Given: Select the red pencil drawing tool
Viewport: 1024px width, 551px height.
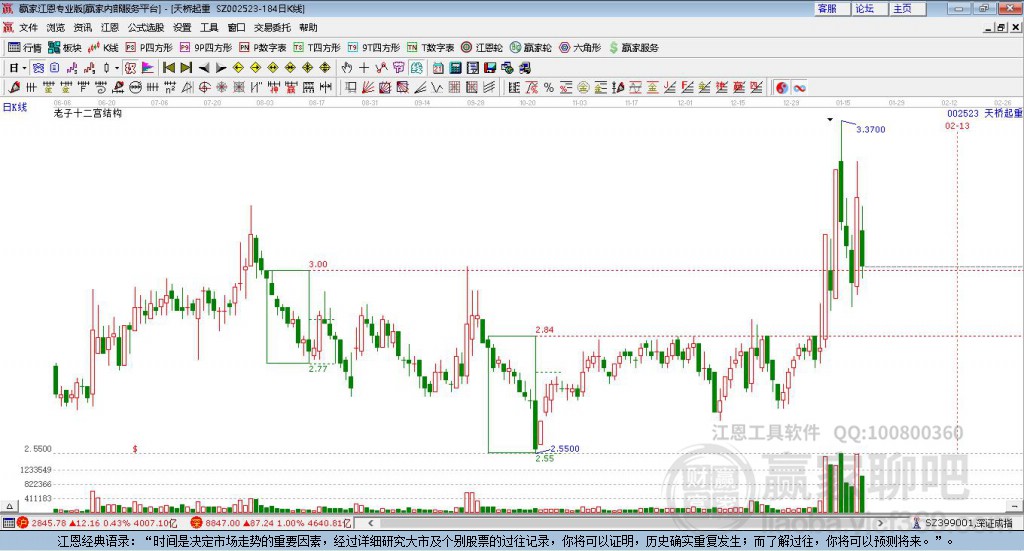Looking at the screenshot, I should [14, 87].
